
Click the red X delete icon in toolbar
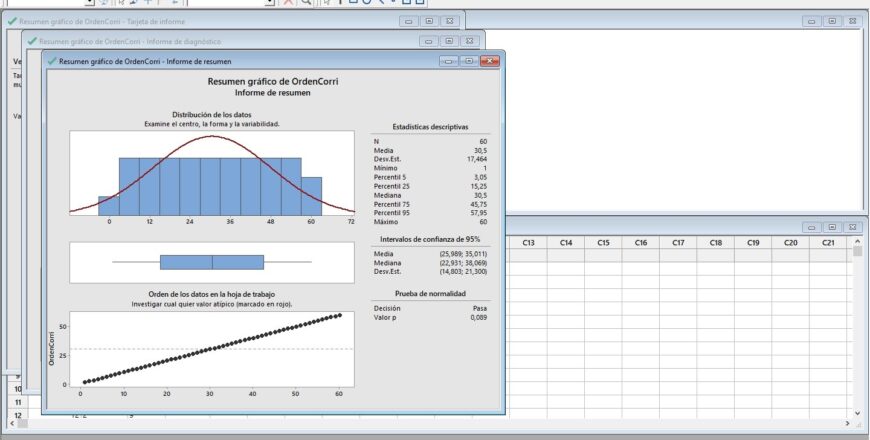coord(288,2)
